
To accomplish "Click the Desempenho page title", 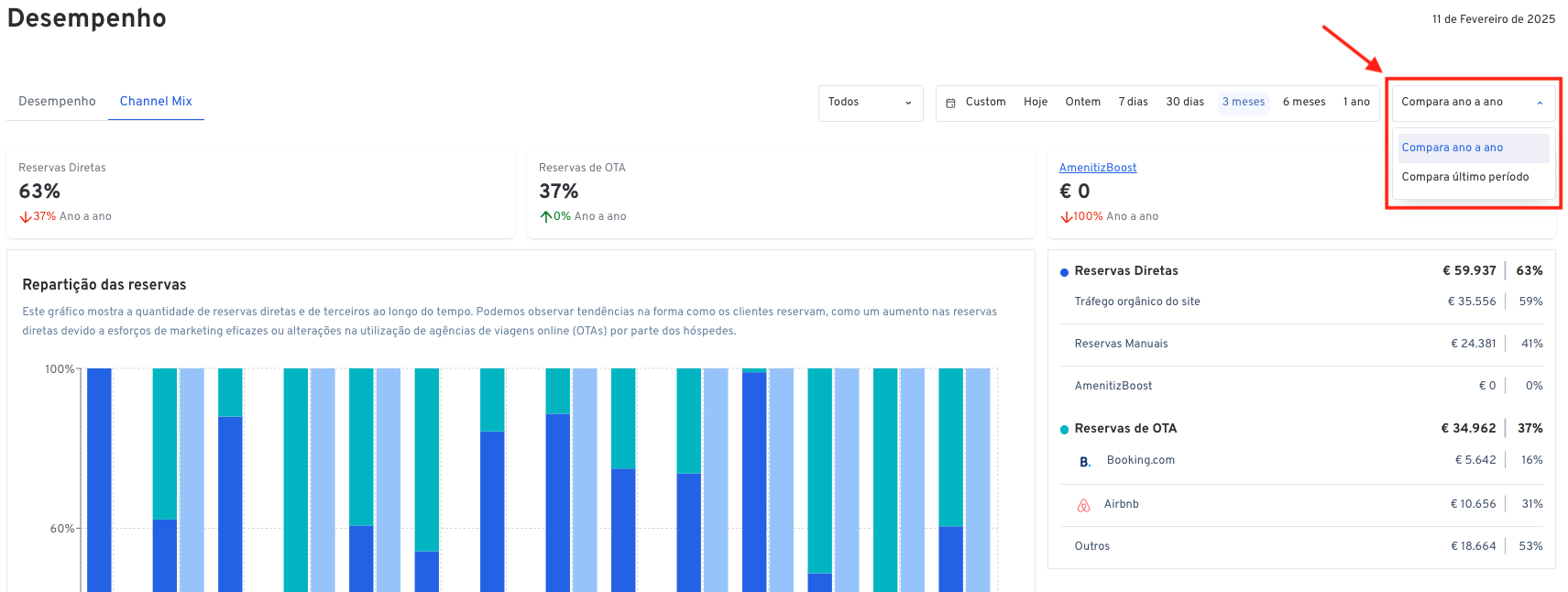I will pos(87,18).
